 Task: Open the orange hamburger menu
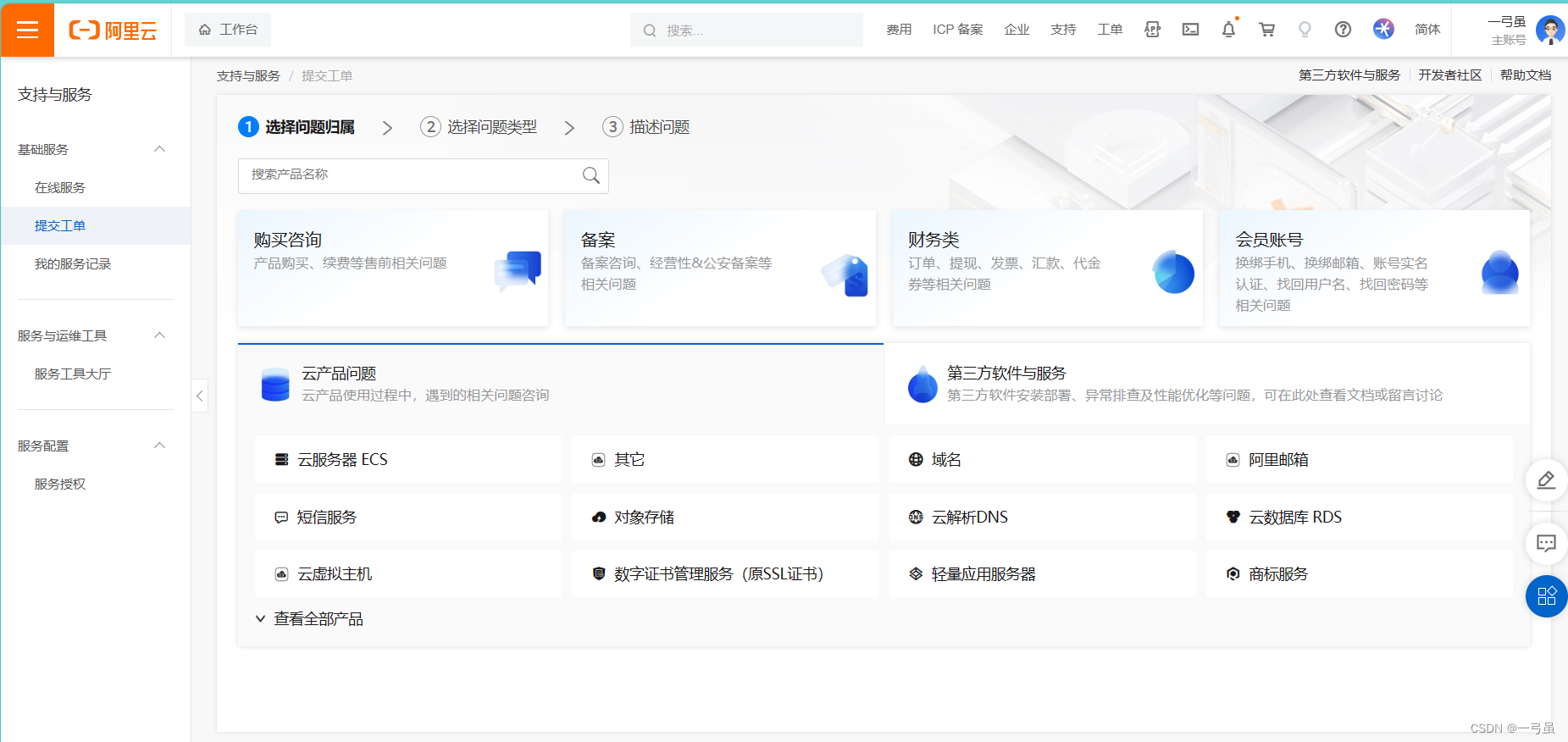pos(27,30)
